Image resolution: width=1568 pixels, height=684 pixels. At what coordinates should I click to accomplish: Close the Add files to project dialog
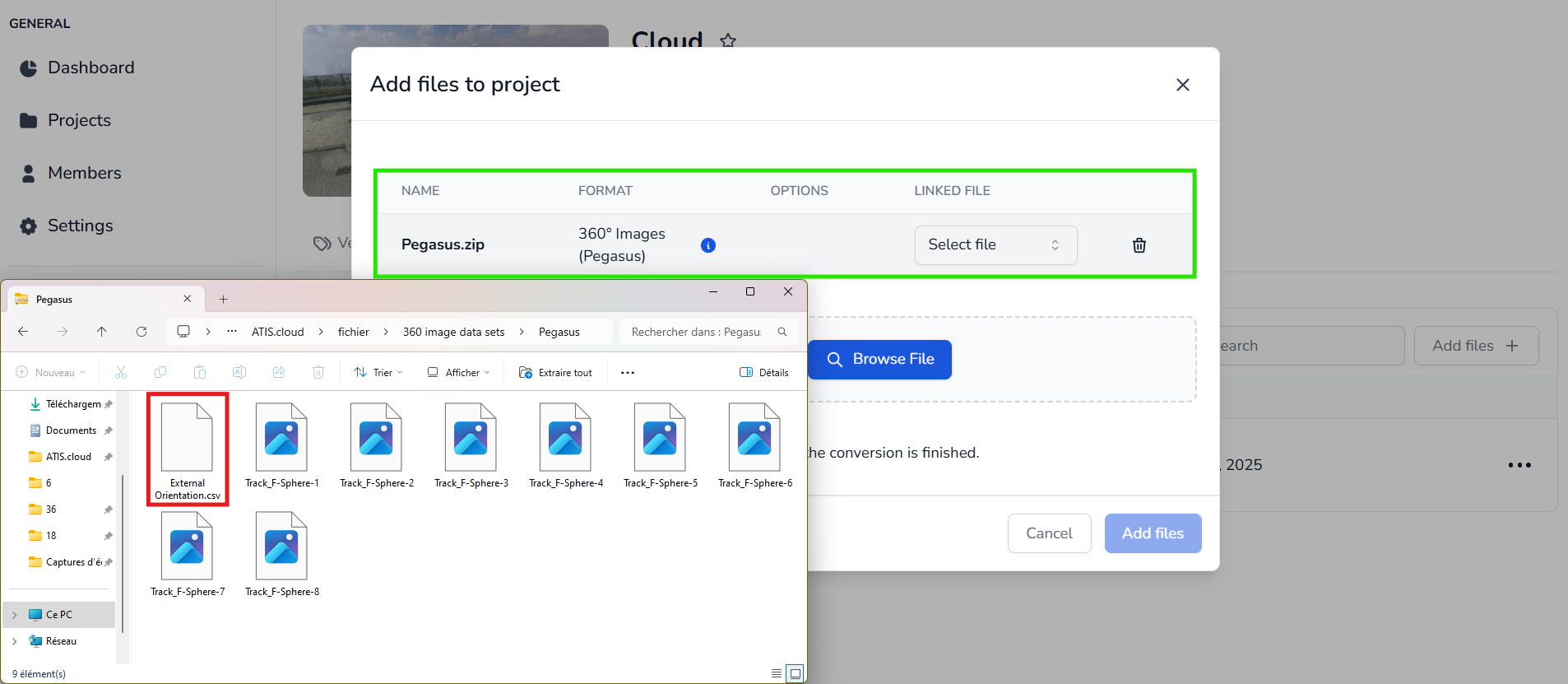pyautogui.click(x=1182, y=85)
